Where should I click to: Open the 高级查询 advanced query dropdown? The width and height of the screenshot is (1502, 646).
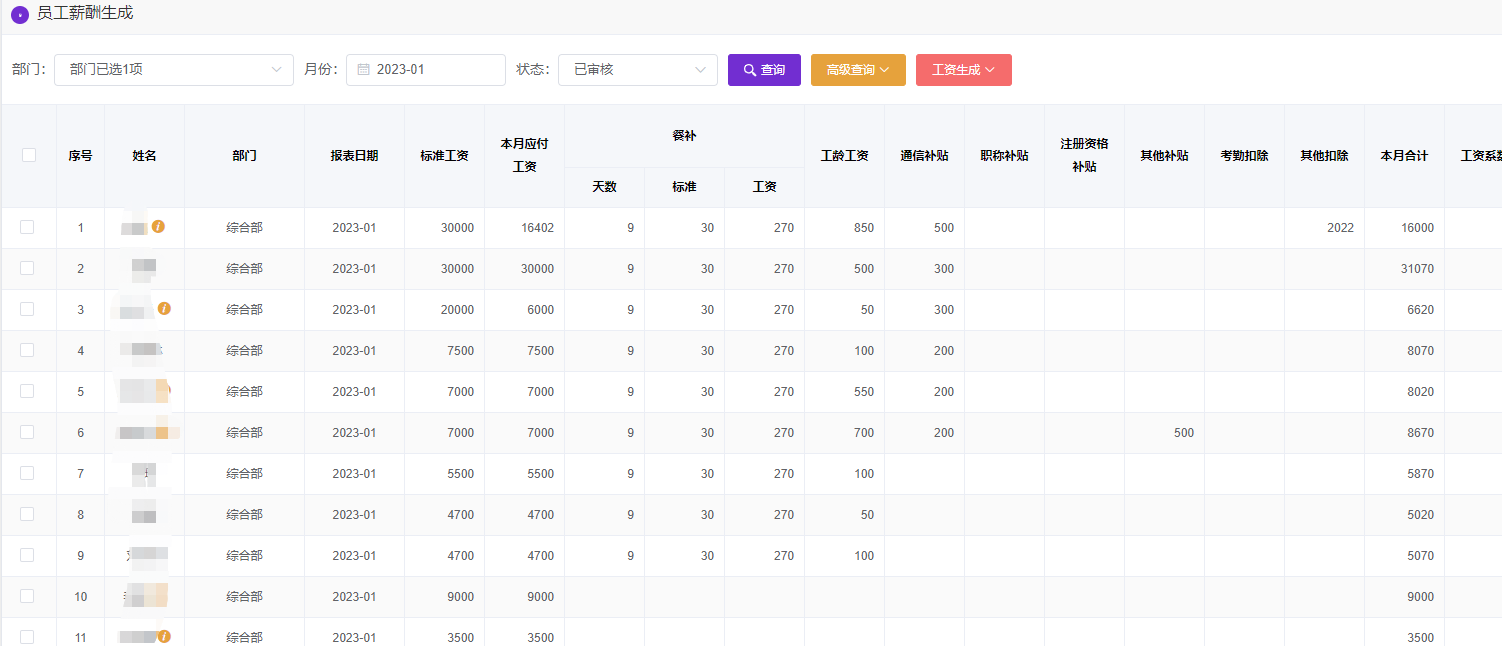(857, 70)
